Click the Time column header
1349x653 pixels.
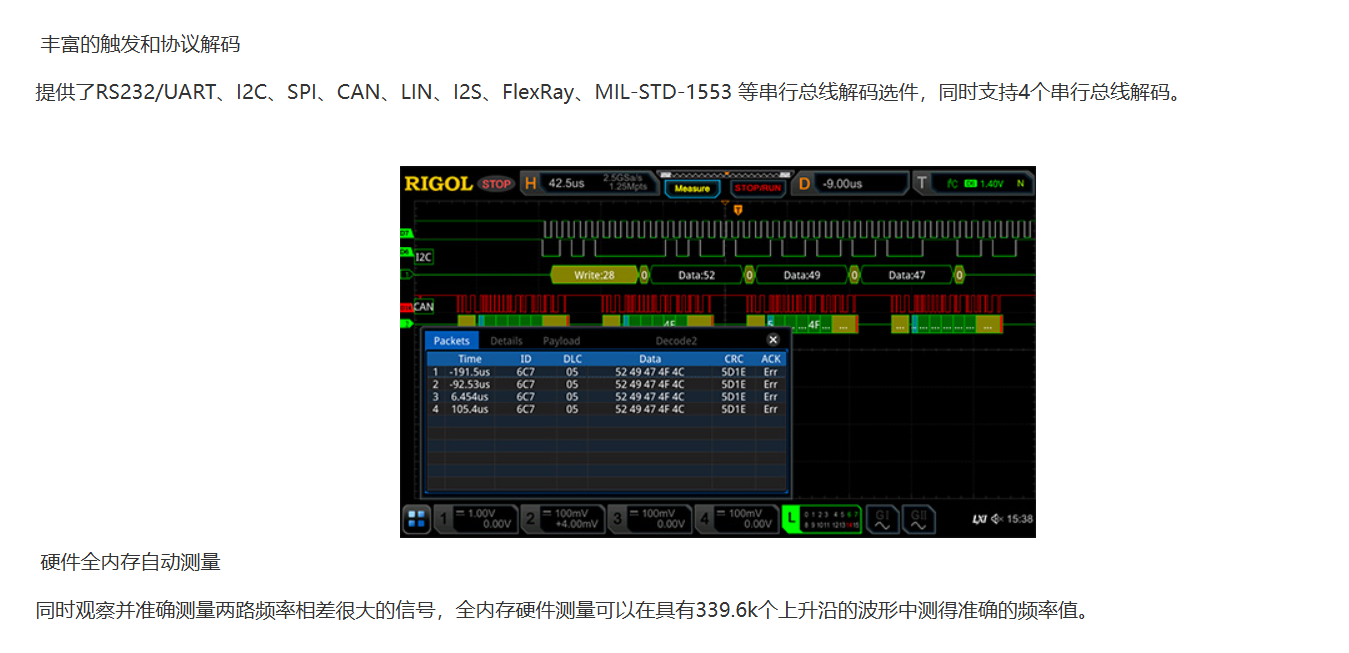point(470,358)
